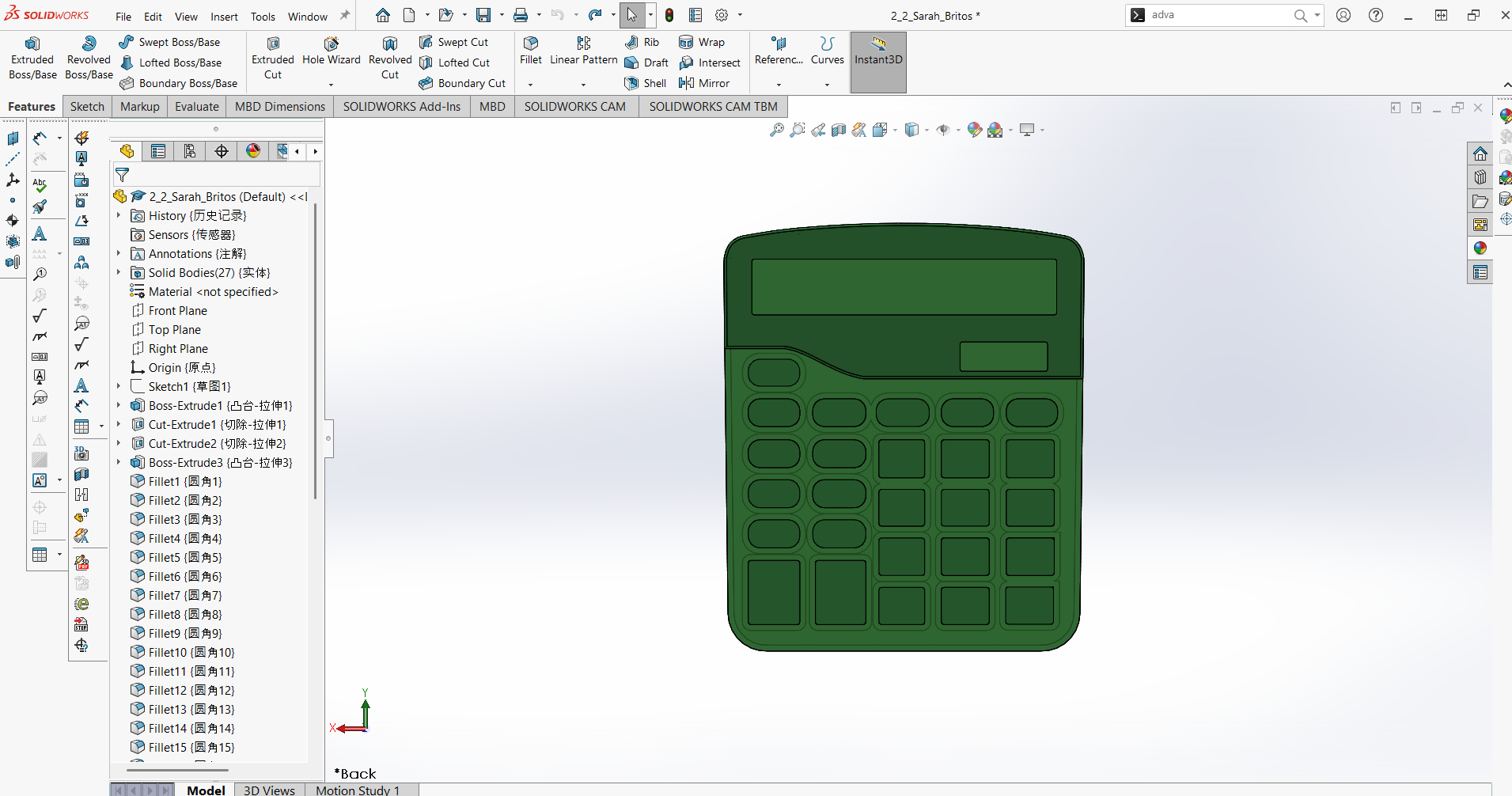1512x796 pixels.
Task: Open the 3D Views tab
Action: coord(269,790)
